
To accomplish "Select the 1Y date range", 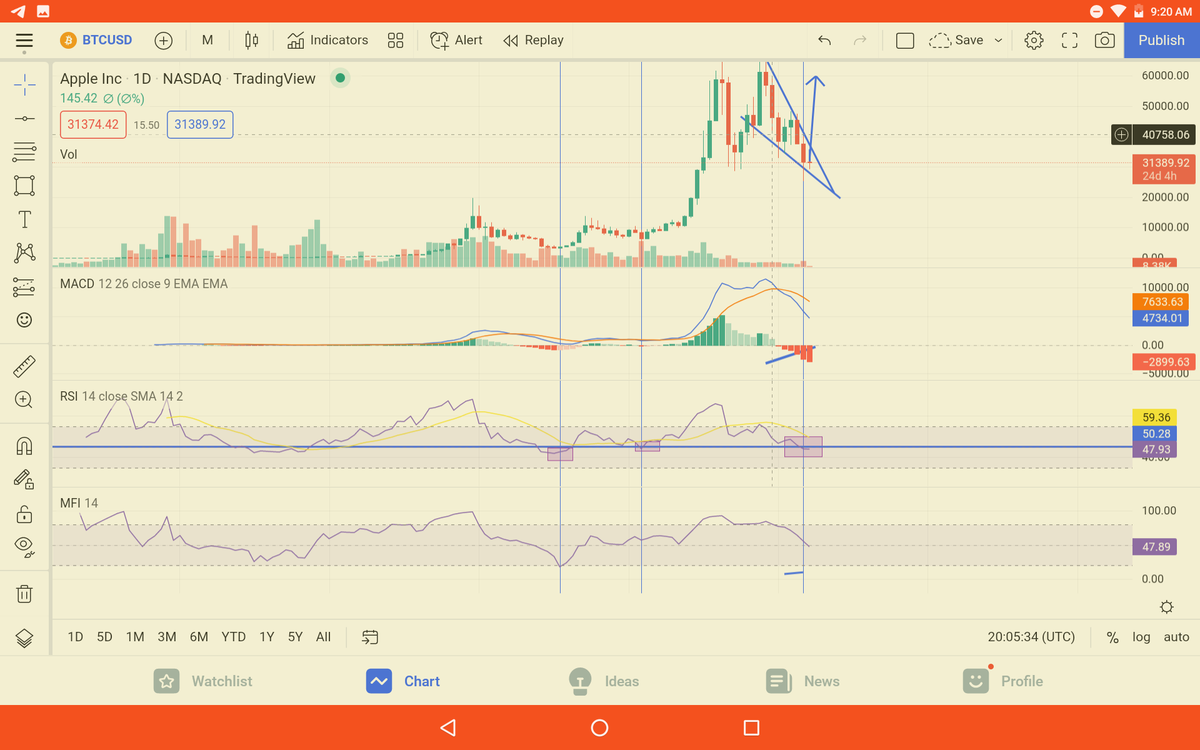I will coord(267,637).
